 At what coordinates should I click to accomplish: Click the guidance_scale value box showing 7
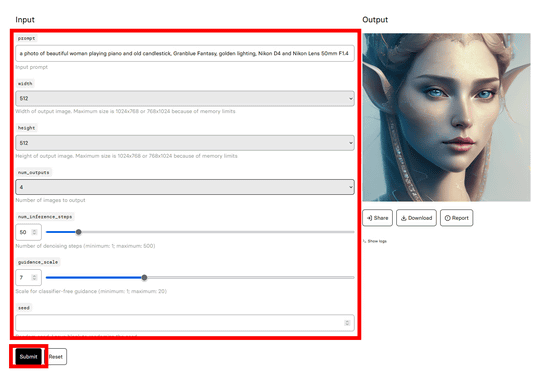28,278
